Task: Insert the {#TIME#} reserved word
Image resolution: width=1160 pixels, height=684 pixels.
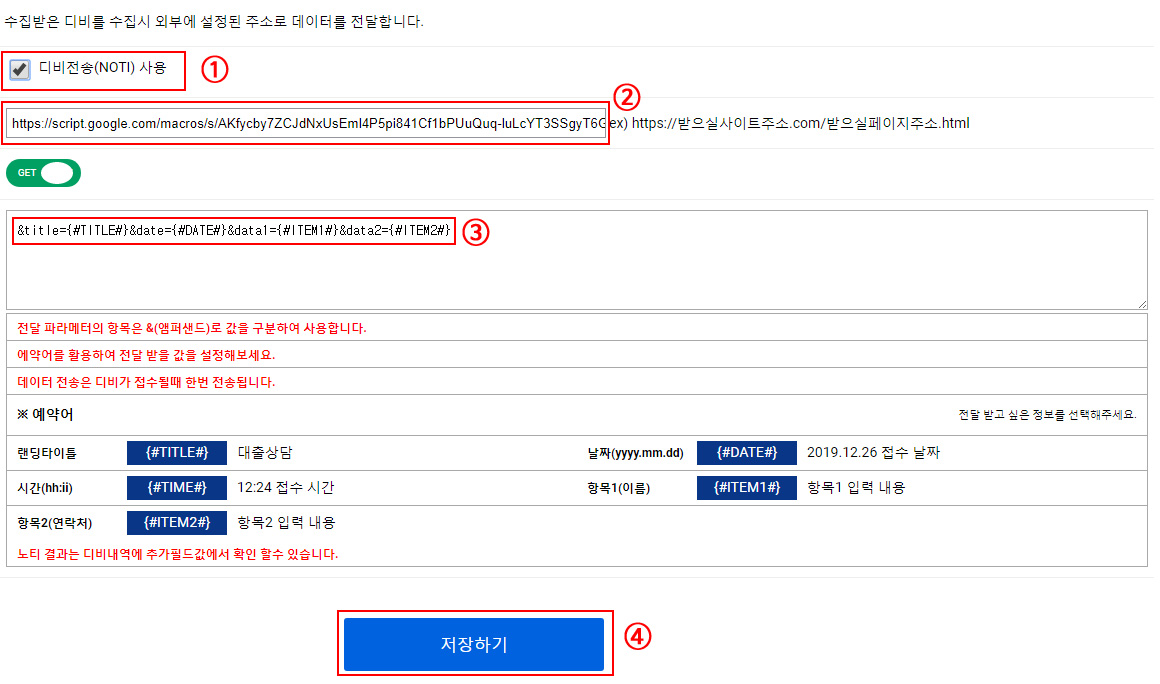Action: [177, 487]
